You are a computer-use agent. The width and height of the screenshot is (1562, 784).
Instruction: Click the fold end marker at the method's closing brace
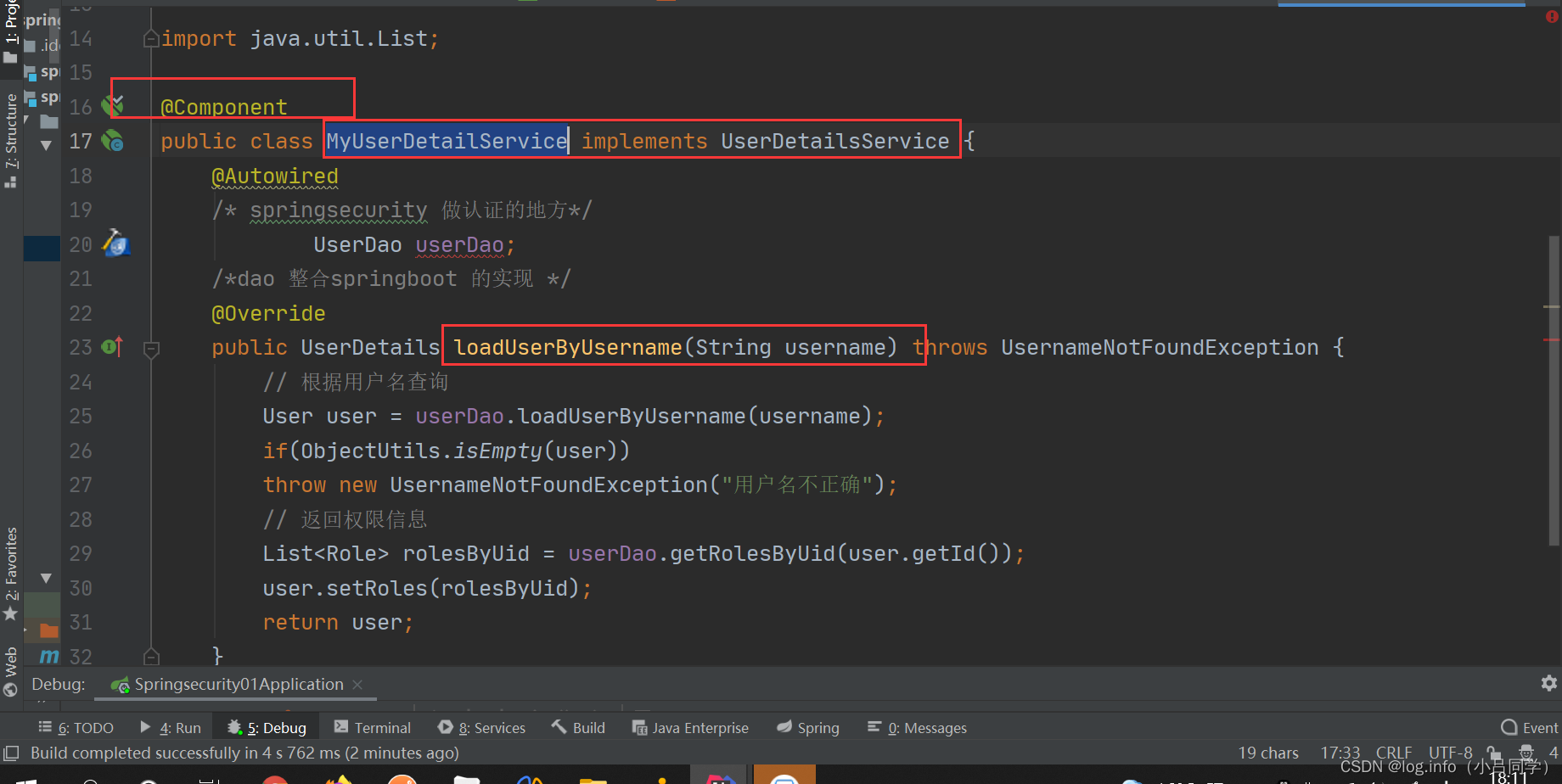click(151, 656)
